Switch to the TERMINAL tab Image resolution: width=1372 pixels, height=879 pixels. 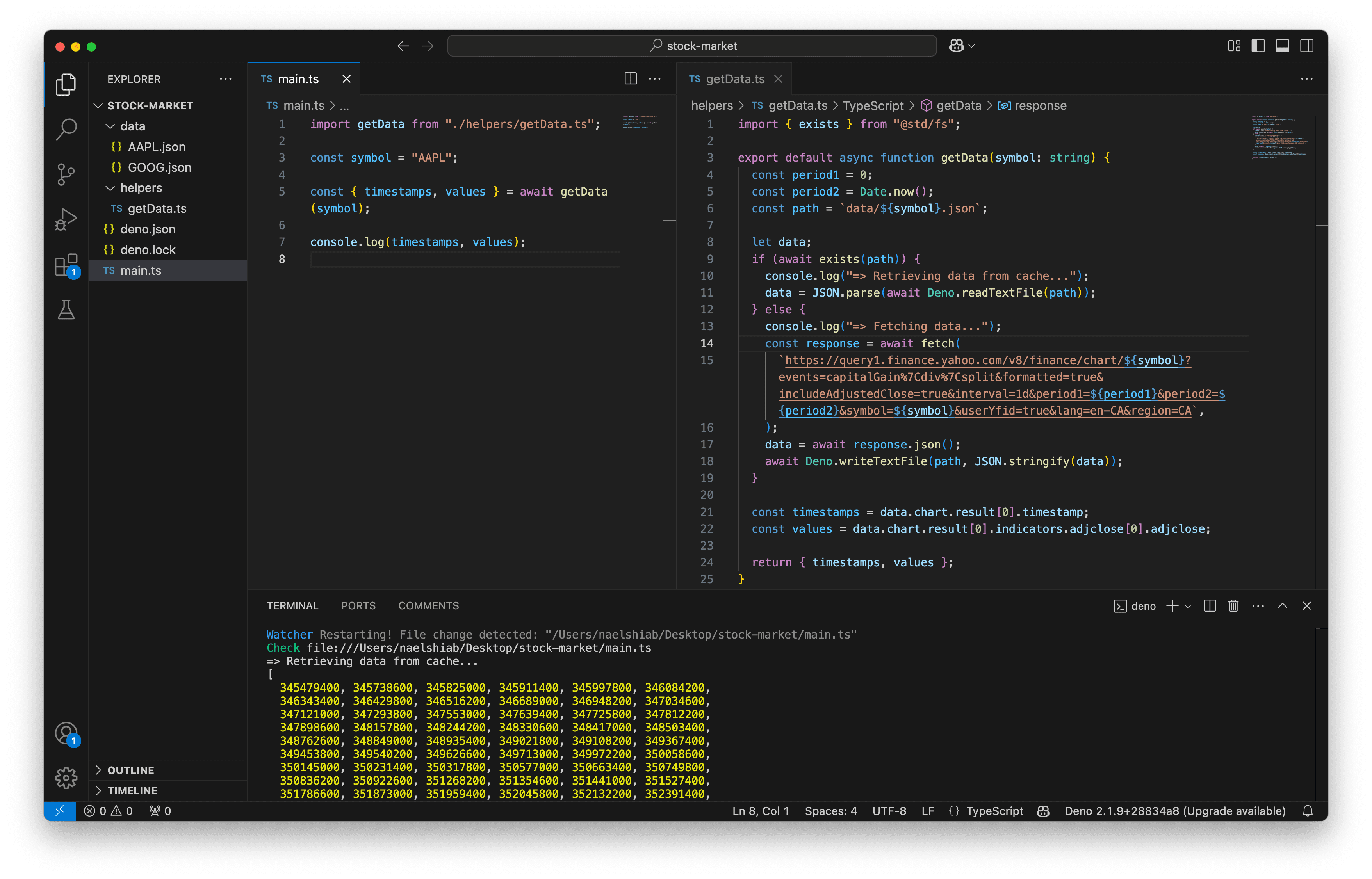click(x=292, y=606)
